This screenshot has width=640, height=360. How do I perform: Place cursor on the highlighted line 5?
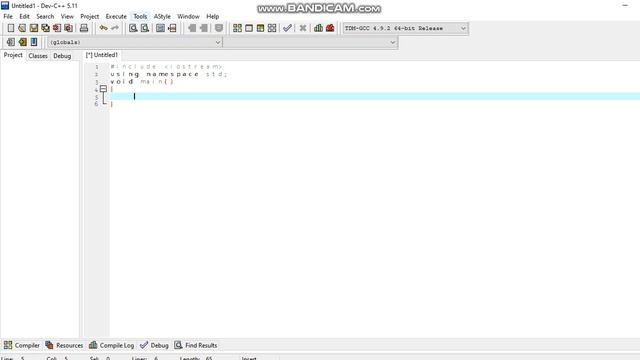pyautogui.click(x=375, y=96)
